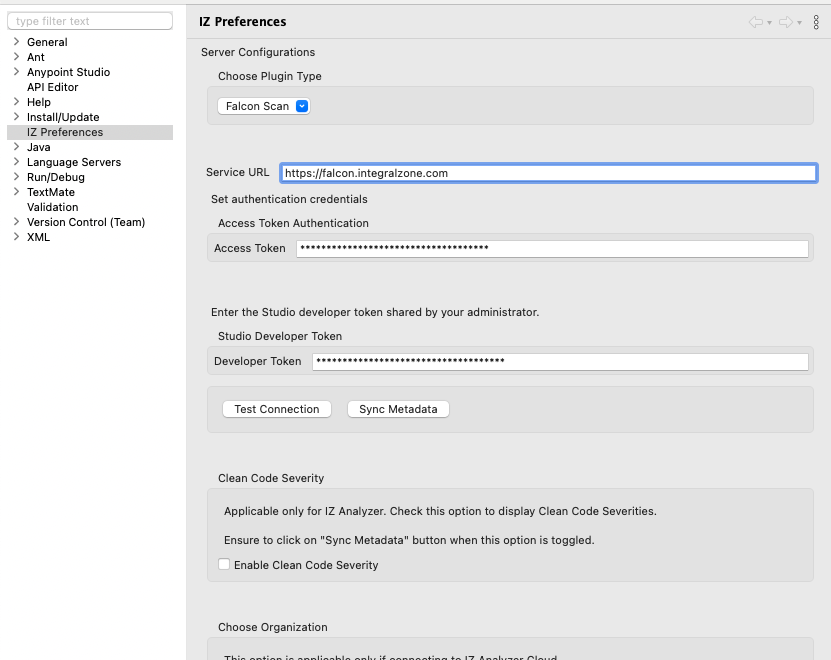Screen dimensions: 831x660
Task: Expand the Language Servers node
Action: pyautogui.click(x=16, y=162)
